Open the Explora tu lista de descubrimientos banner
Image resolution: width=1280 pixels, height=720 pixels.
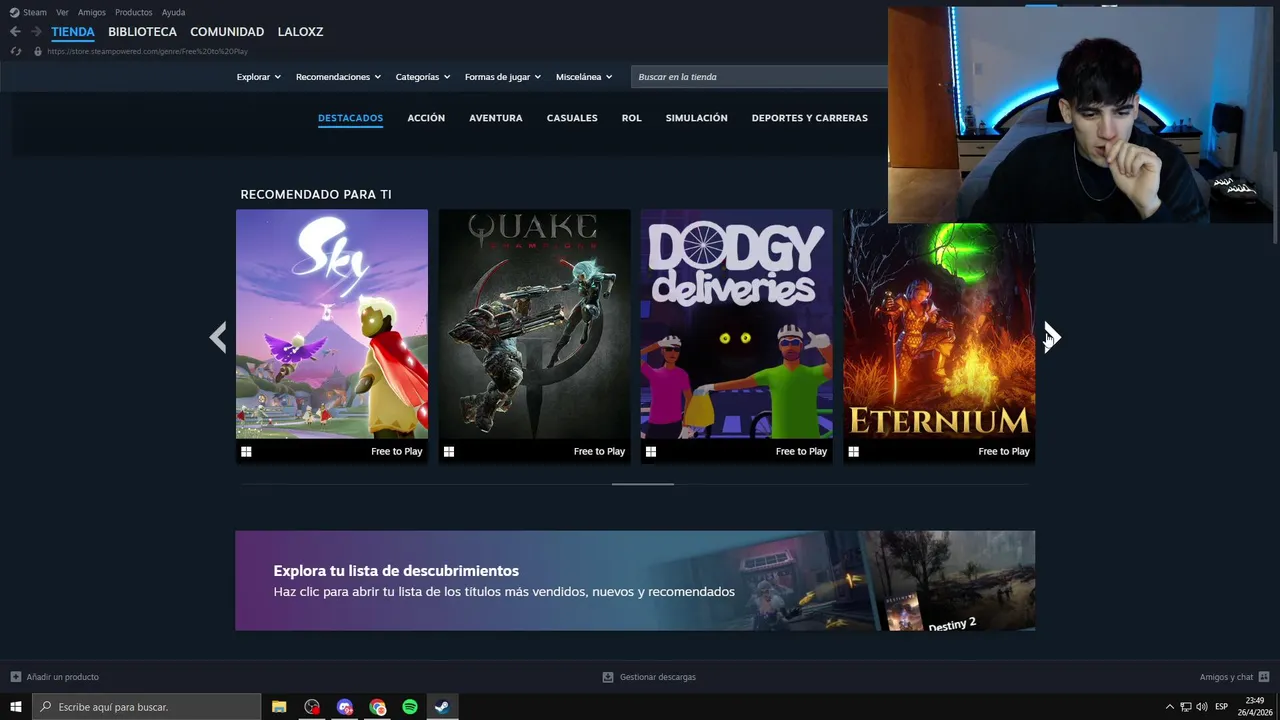[635, 581]
